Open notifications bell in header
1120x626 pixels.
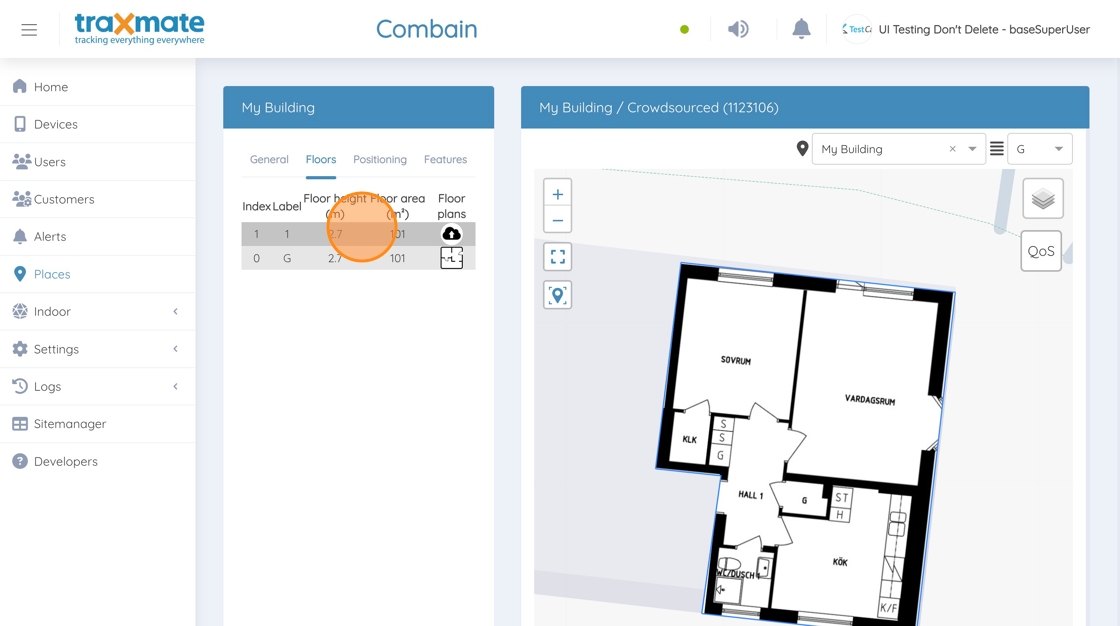[x=801, y=29]
